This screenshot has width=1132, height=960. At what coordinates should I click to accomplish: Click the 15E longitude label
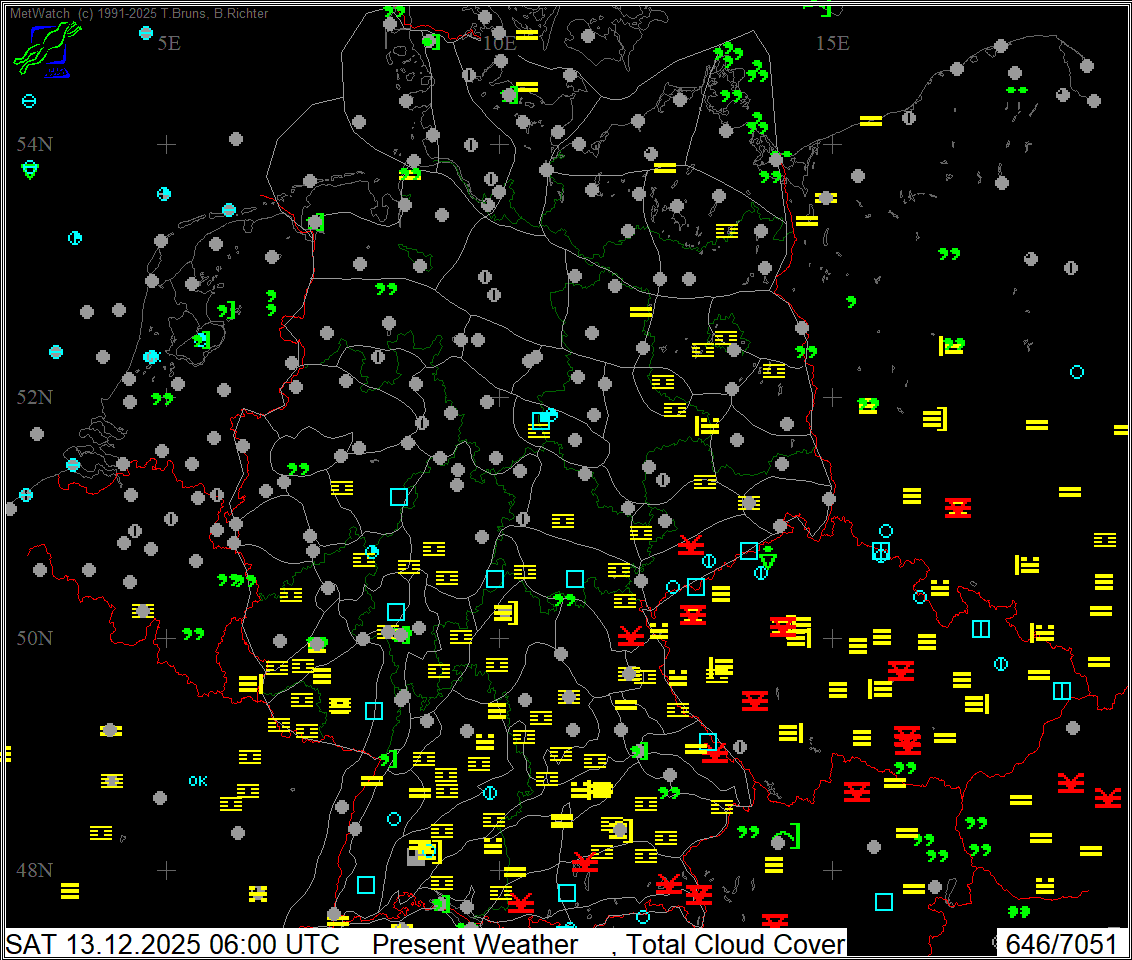831,43
